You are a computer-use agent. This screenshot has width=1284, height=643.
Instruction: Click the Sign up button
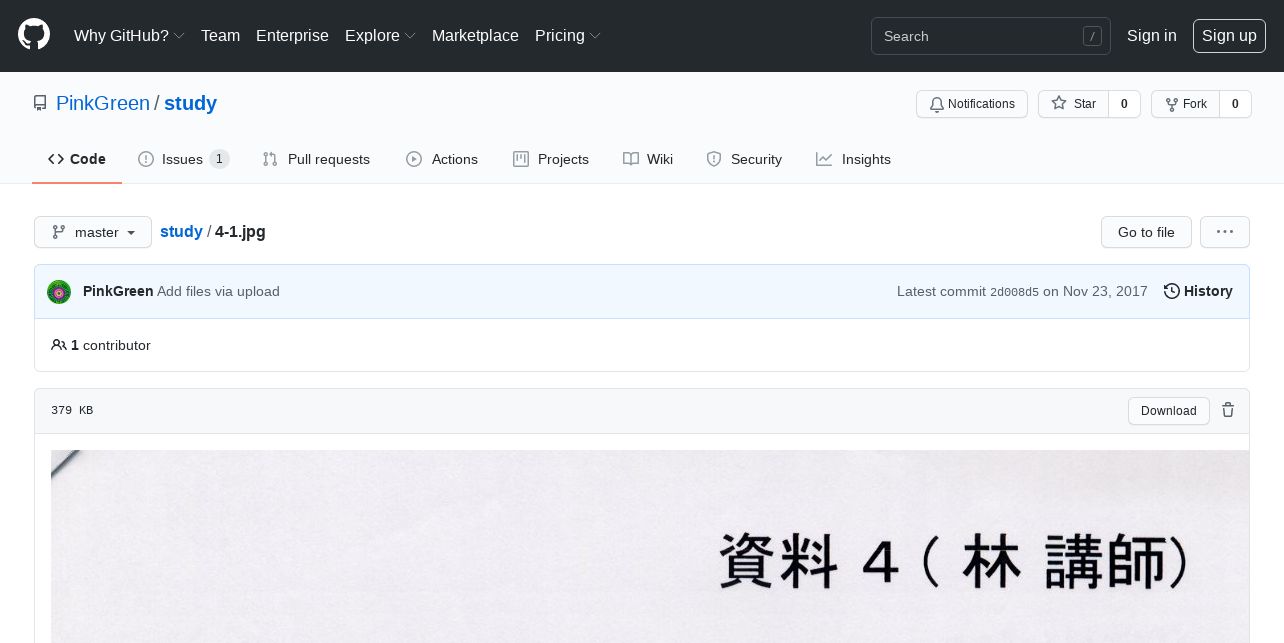pyautogui.click(x=1229, y=36)
